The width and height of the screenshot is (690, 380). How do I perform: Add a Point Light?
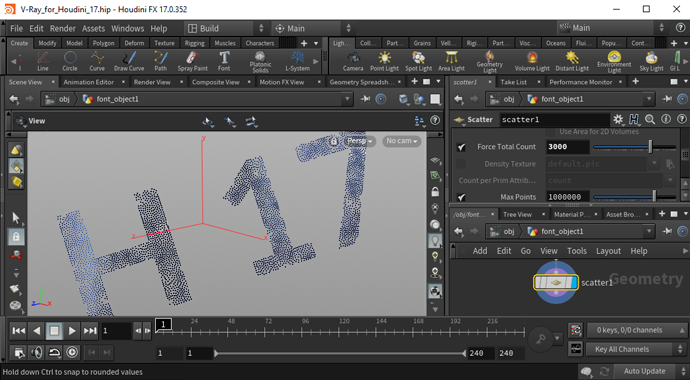385,61
